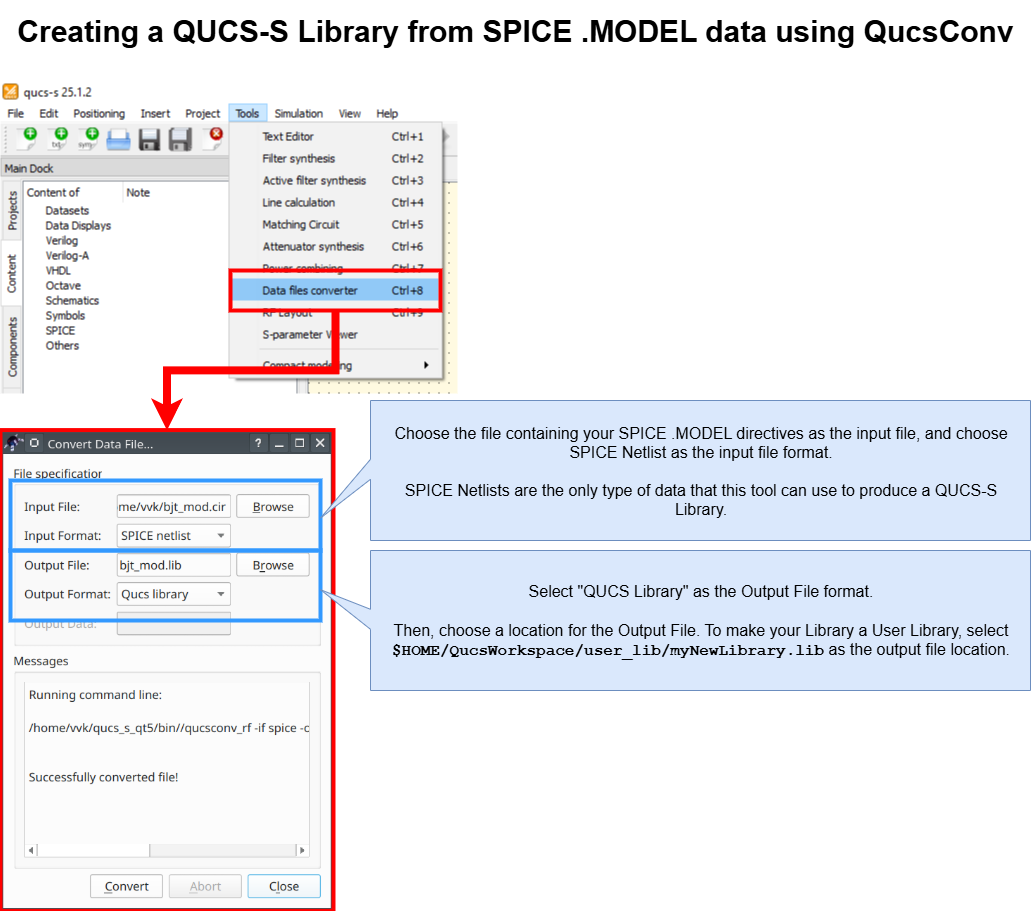1031x911 pixels.
Task: Select SPICE in content tree
Action: coord(60,331)
